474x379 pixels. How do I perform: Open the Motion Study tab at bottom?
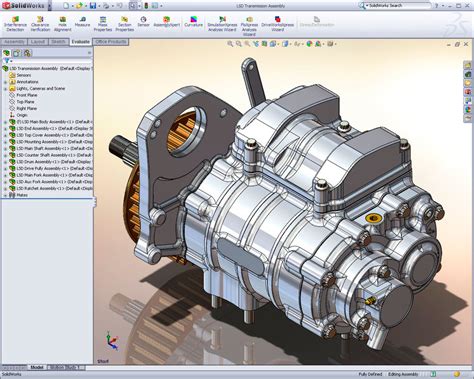[63, 367]
